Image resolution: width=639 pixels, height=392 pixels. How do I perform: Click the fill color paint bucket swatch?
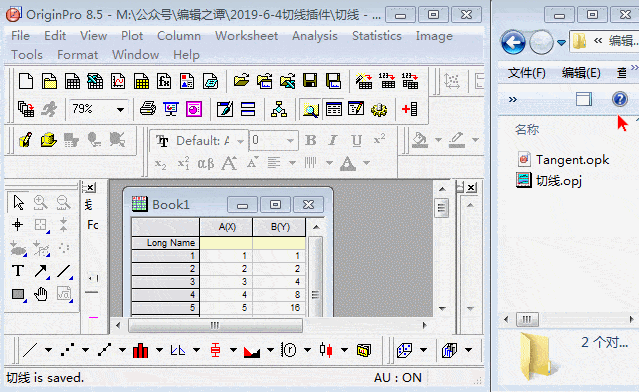tap(421, 140)
